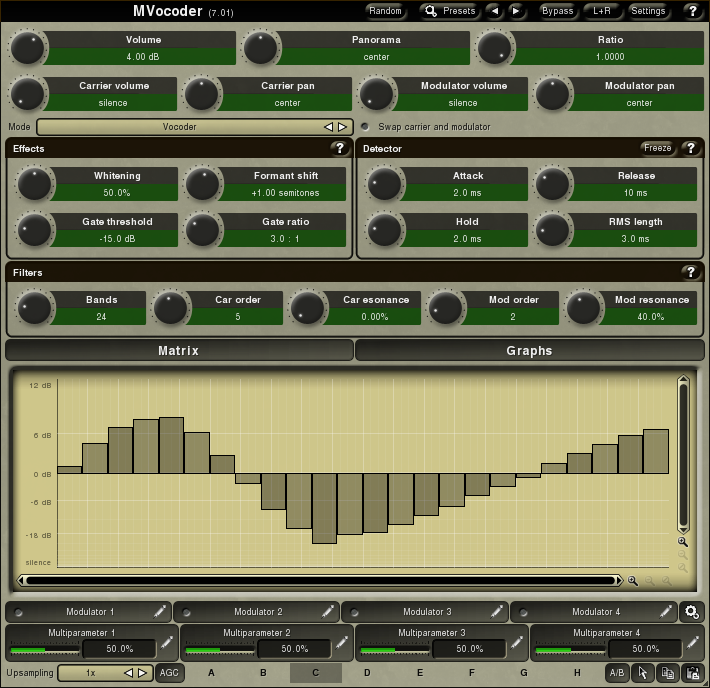The width and height of the screenshot is (710, 688).
Task: Open Effects section help icon
Action: pos(340,148)
